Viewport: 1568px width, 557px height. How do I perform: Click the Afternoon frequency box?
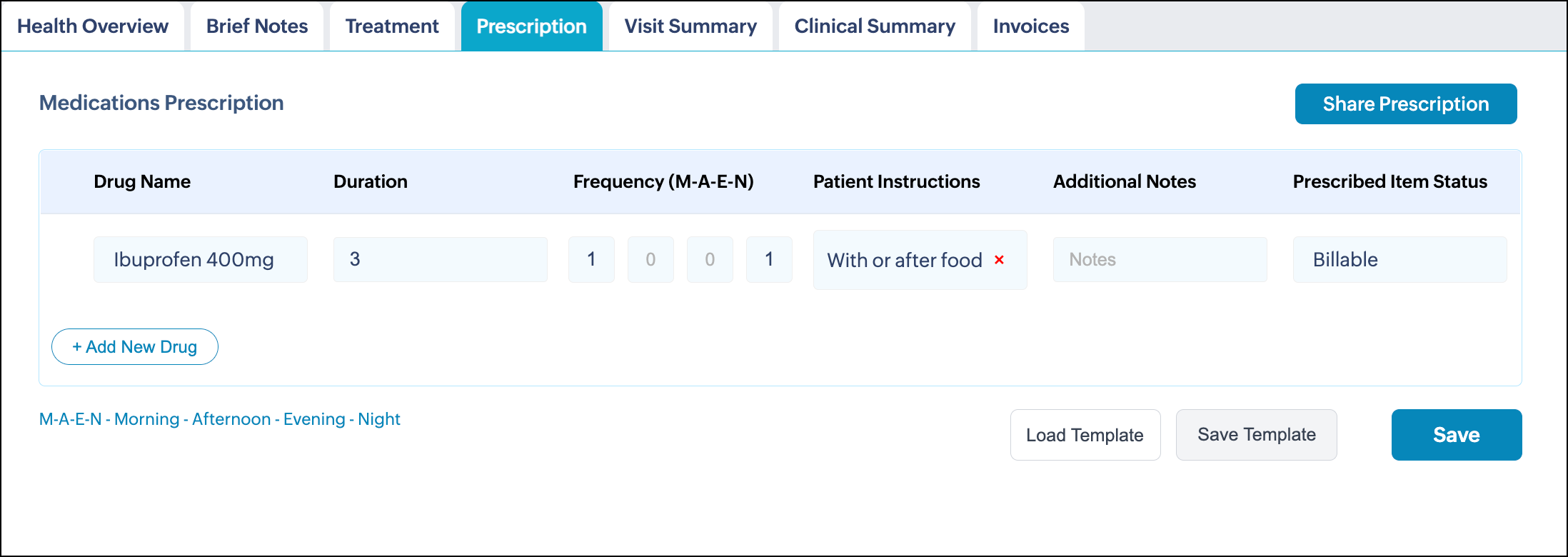pos(650,260)
